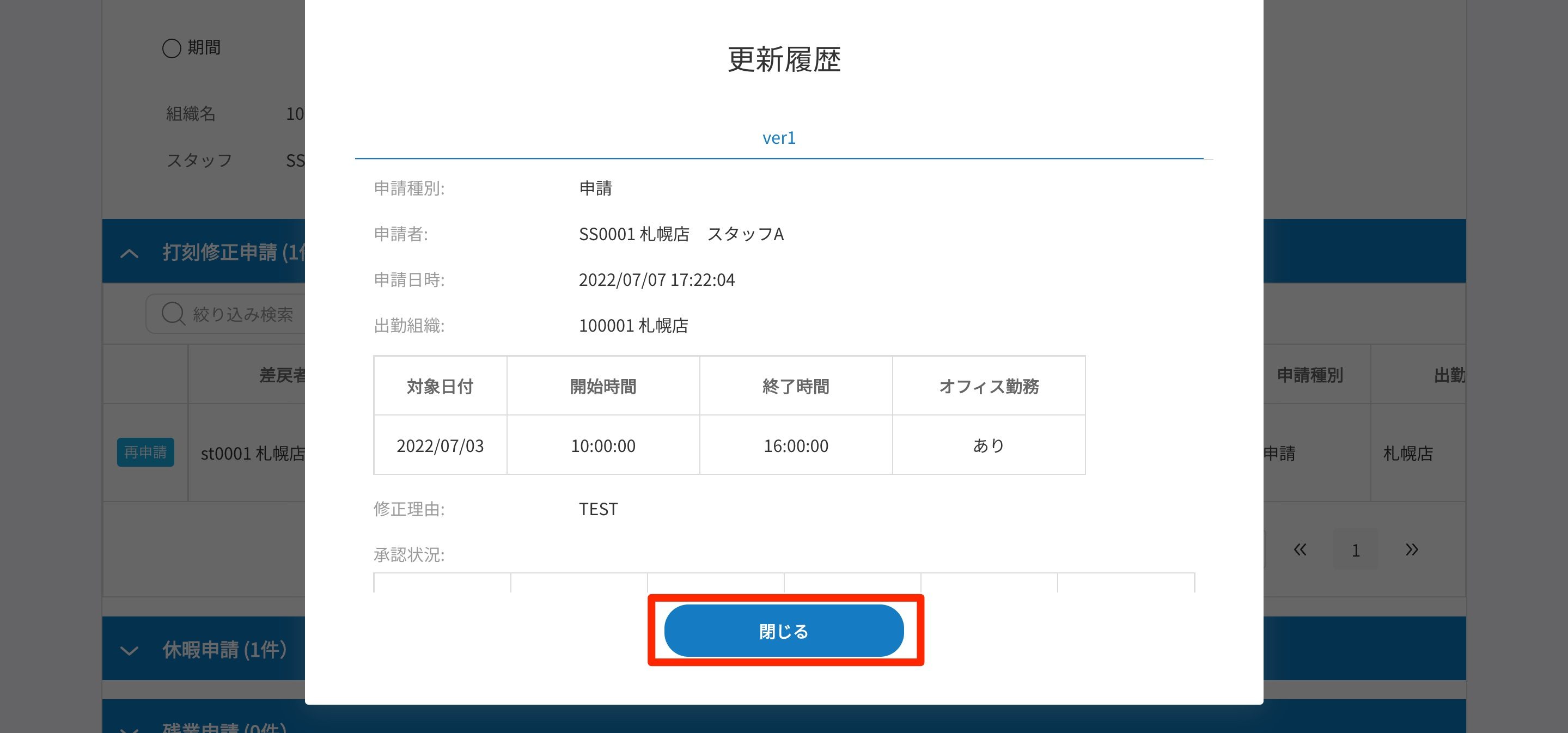Click the 申請種別 column header

(x=1309, y=375)
